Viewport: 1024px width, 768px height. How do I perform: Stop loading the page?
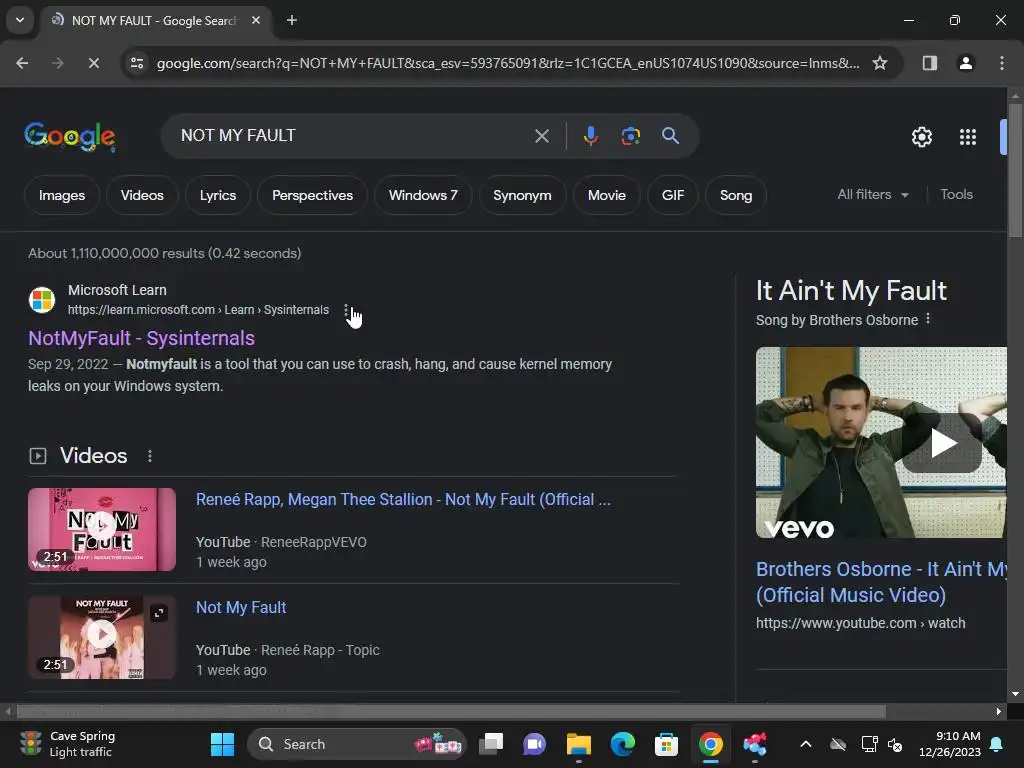coord(93,63)
